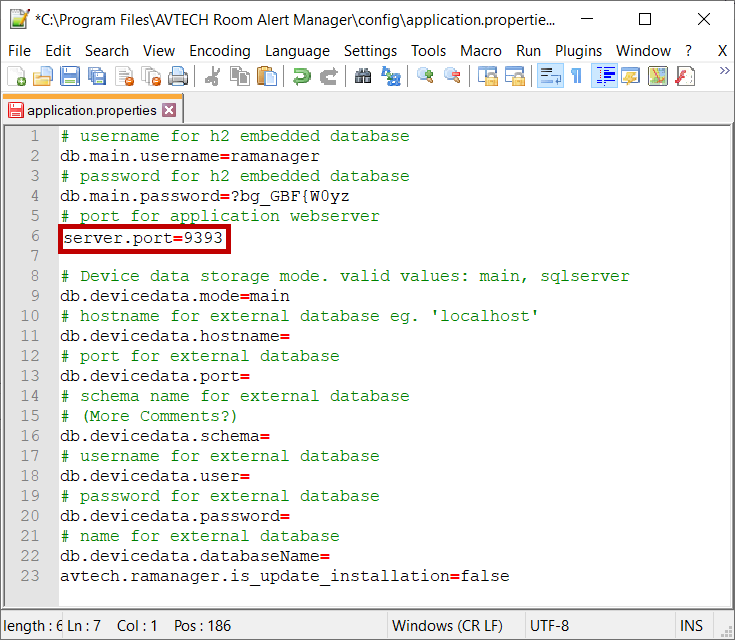This screenshot has height=640, width=735.
Task: Click the UTF-8 encoding status field
Action: point(548,626)
